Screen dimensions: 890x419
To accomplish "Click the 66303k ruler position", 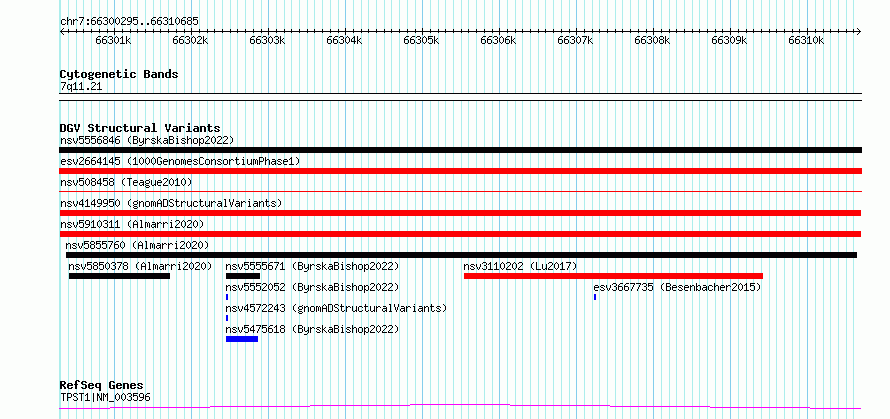I will (x=267, y=40).
